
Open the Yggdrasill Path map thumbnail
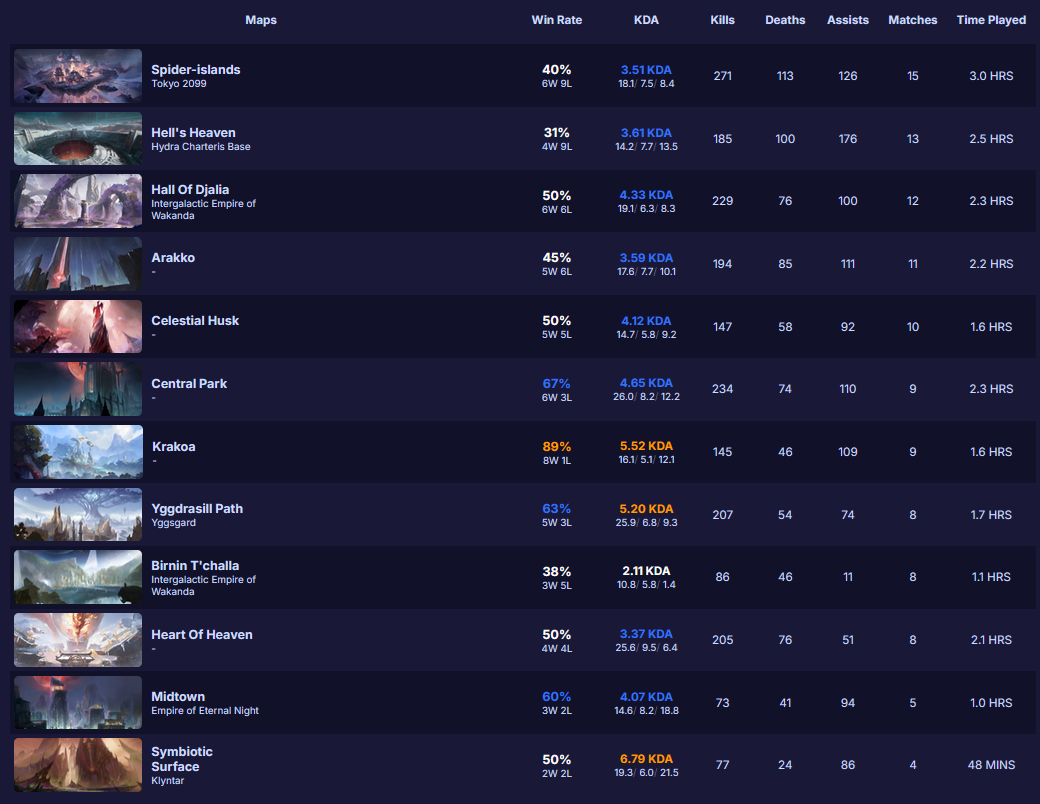coord(78,515)
